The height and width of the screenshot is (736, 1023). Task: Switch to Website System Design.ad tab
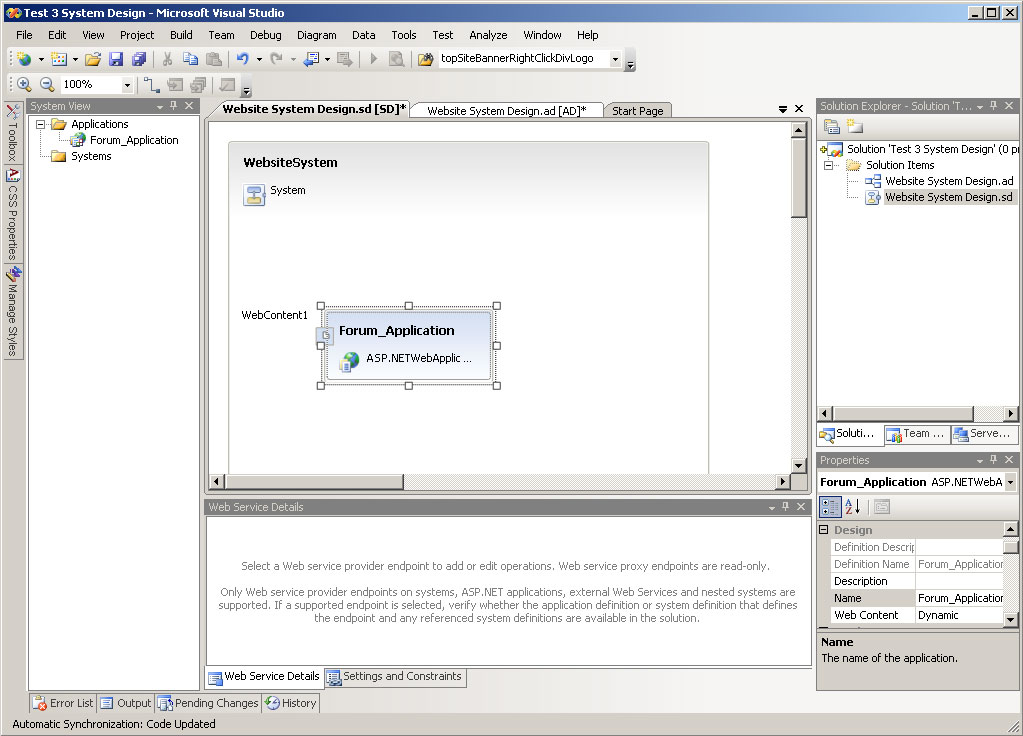[506, 111]
